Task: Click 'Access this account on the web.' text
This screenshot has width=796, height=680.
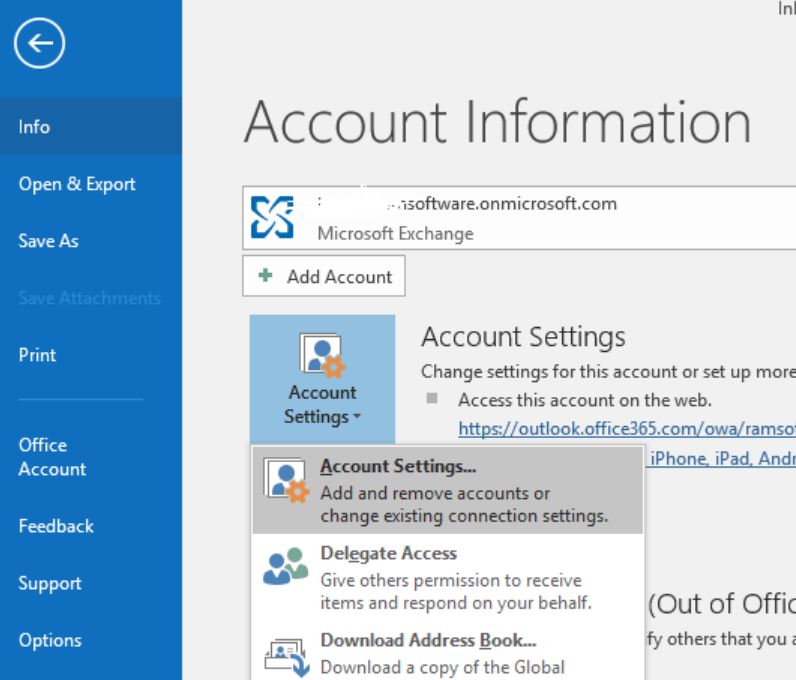Action: pos(585,400)
